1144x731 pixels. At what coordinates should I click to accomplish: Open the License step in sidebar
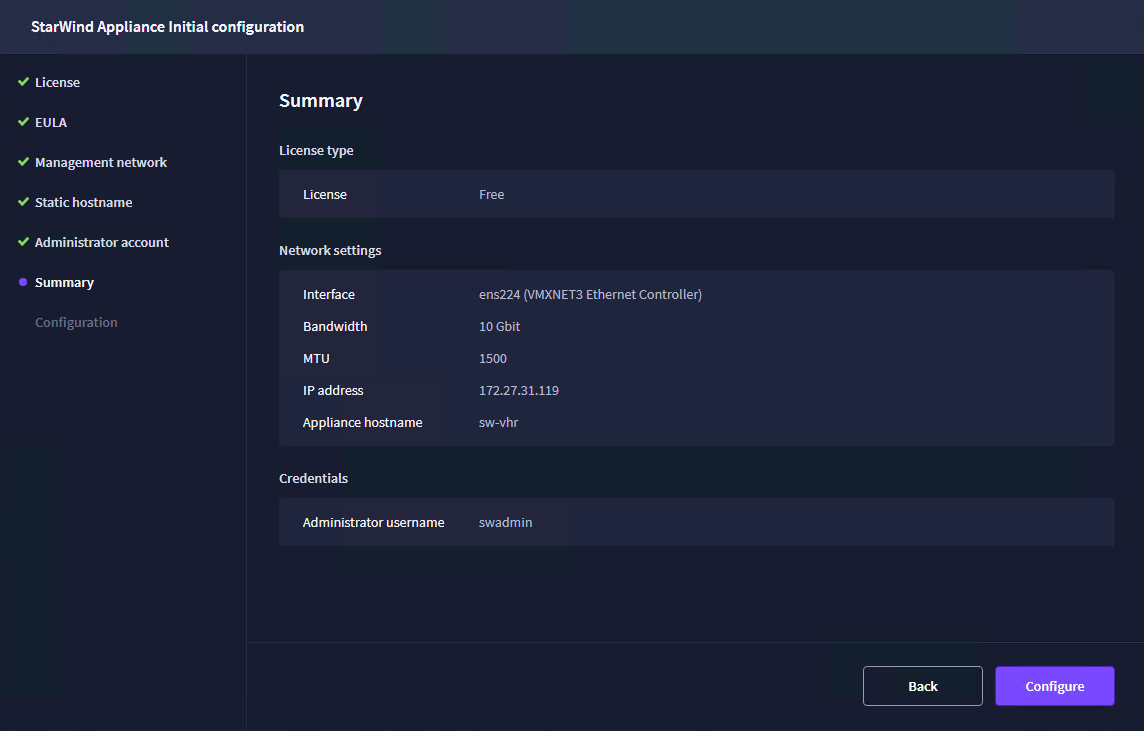(x=58, y=82)
